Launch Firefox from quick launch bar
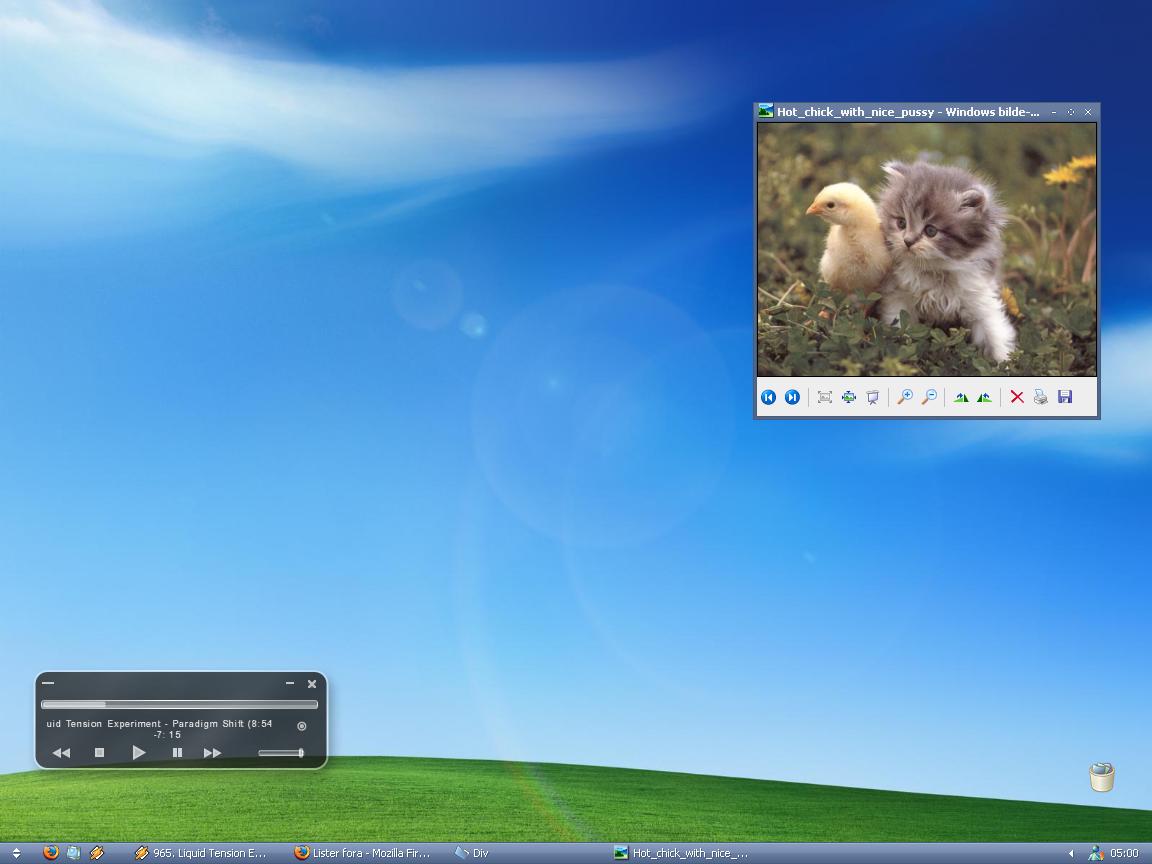The image size is (1152, 864). [x=51, y=852]
